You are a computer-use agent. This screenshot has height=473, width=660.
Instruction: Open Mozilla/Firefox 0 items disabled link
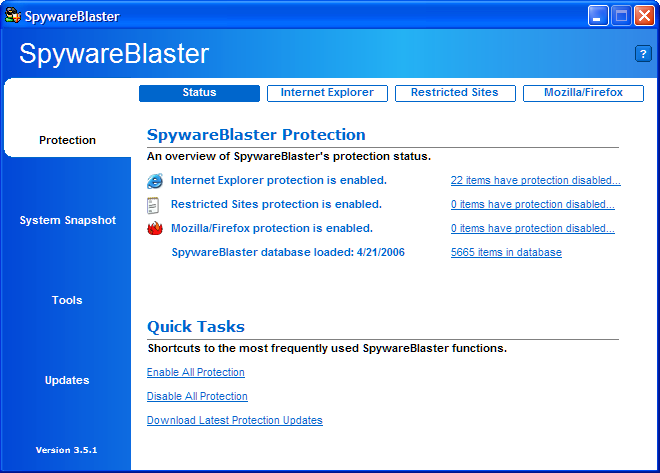click(x=532, y=228)
